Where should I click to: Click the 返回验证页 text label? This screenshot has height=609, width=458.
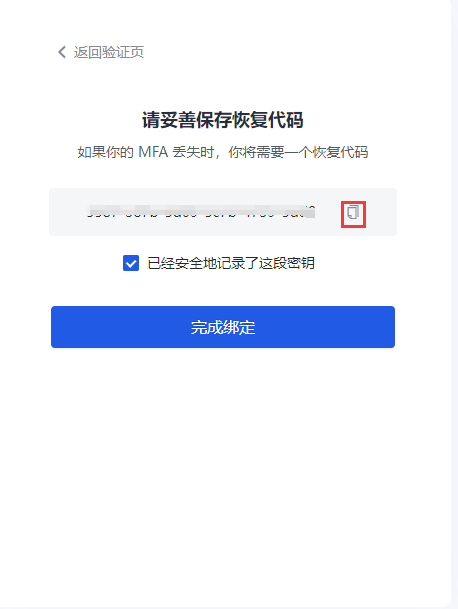point(109,52)
